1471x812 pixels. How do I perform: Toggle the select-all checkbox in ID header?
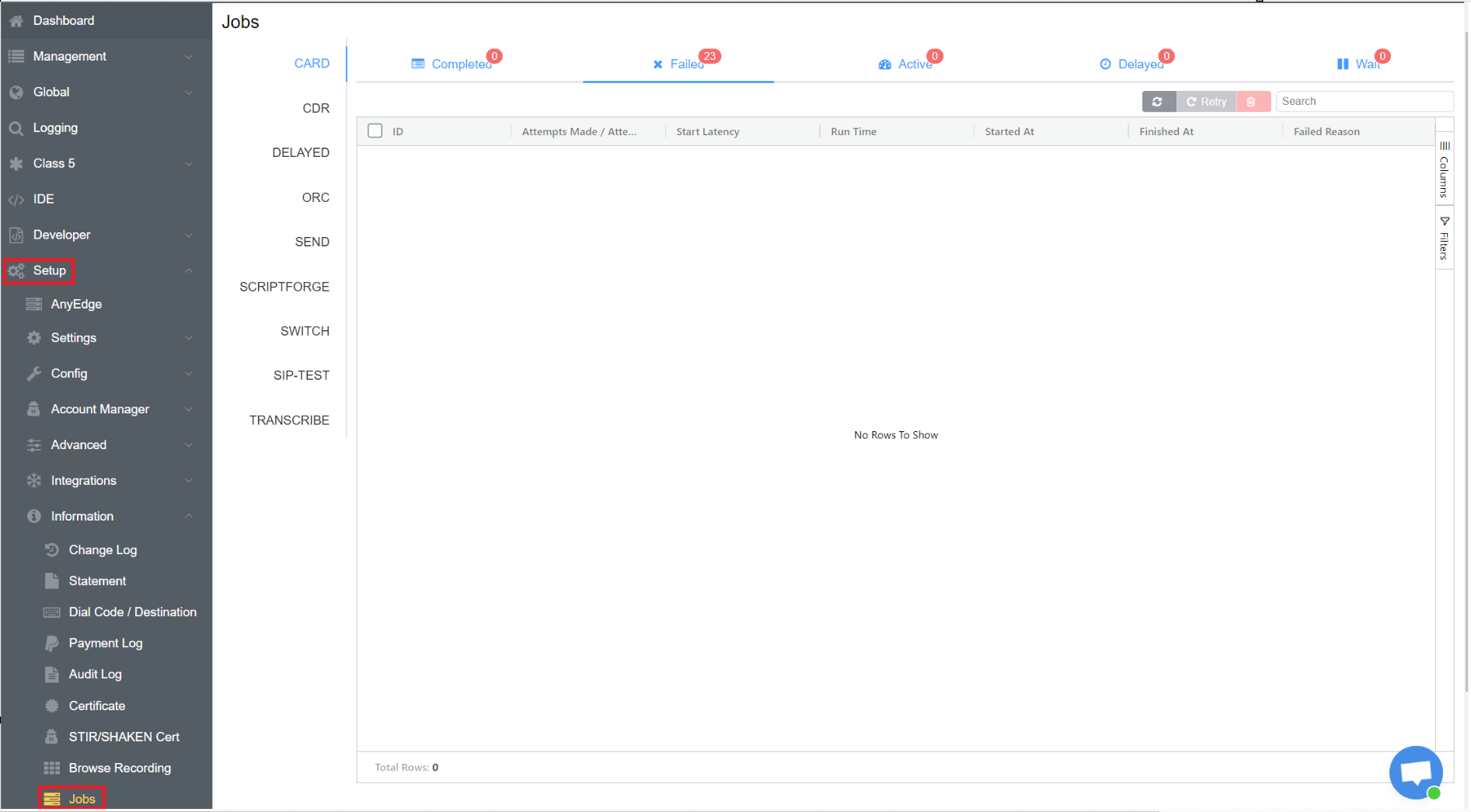pos(375,131)
